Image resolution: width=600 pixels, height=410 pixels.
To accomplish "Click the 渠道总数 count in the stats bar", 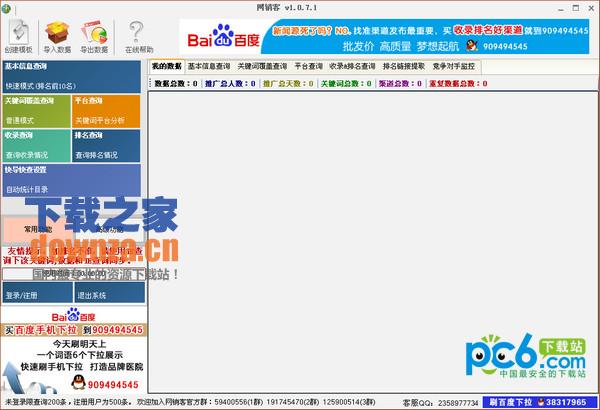I will click(400, 83).
